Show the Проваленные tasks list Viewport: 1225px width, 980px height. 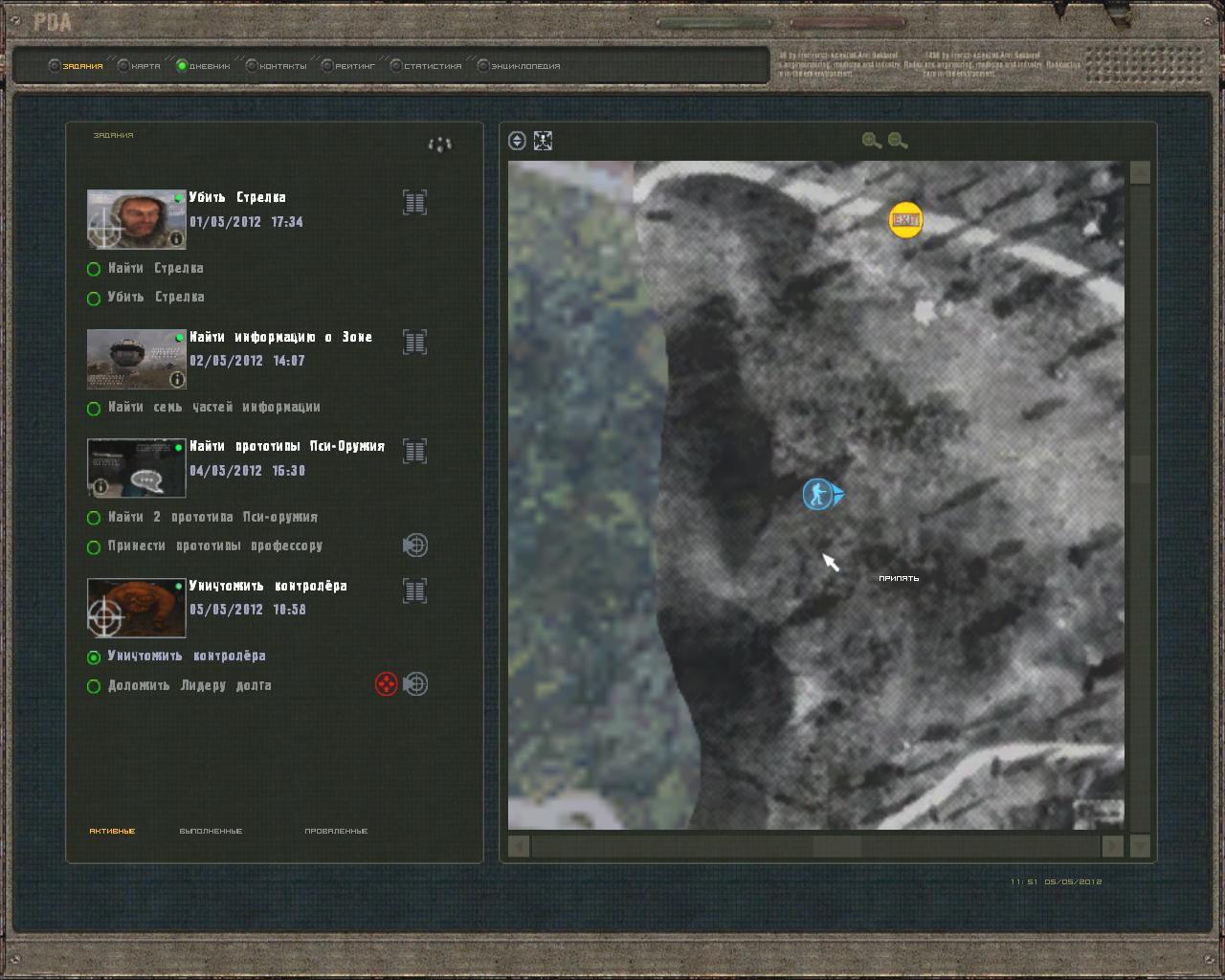[336, 831]
